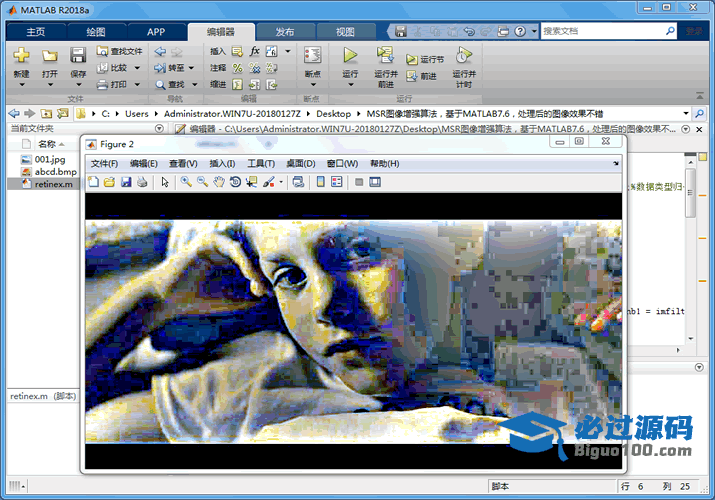The width and height of the screenshot is (715, 500).
Task: Select 001.jpg in the Current Folder panel
Action: [x=44, y=160]
